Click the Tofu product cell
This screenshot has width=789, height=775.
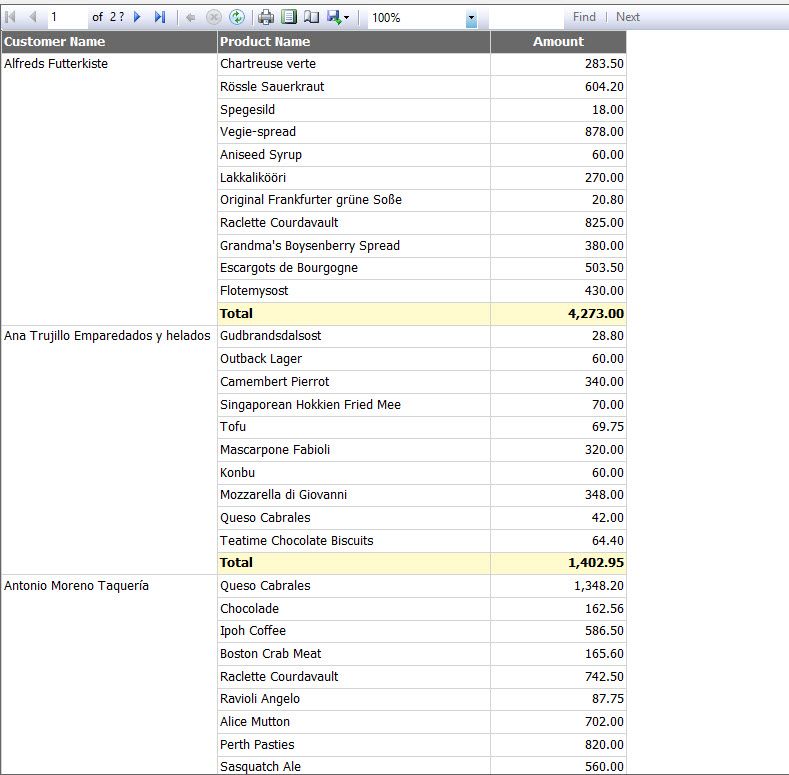pos(354,427)
